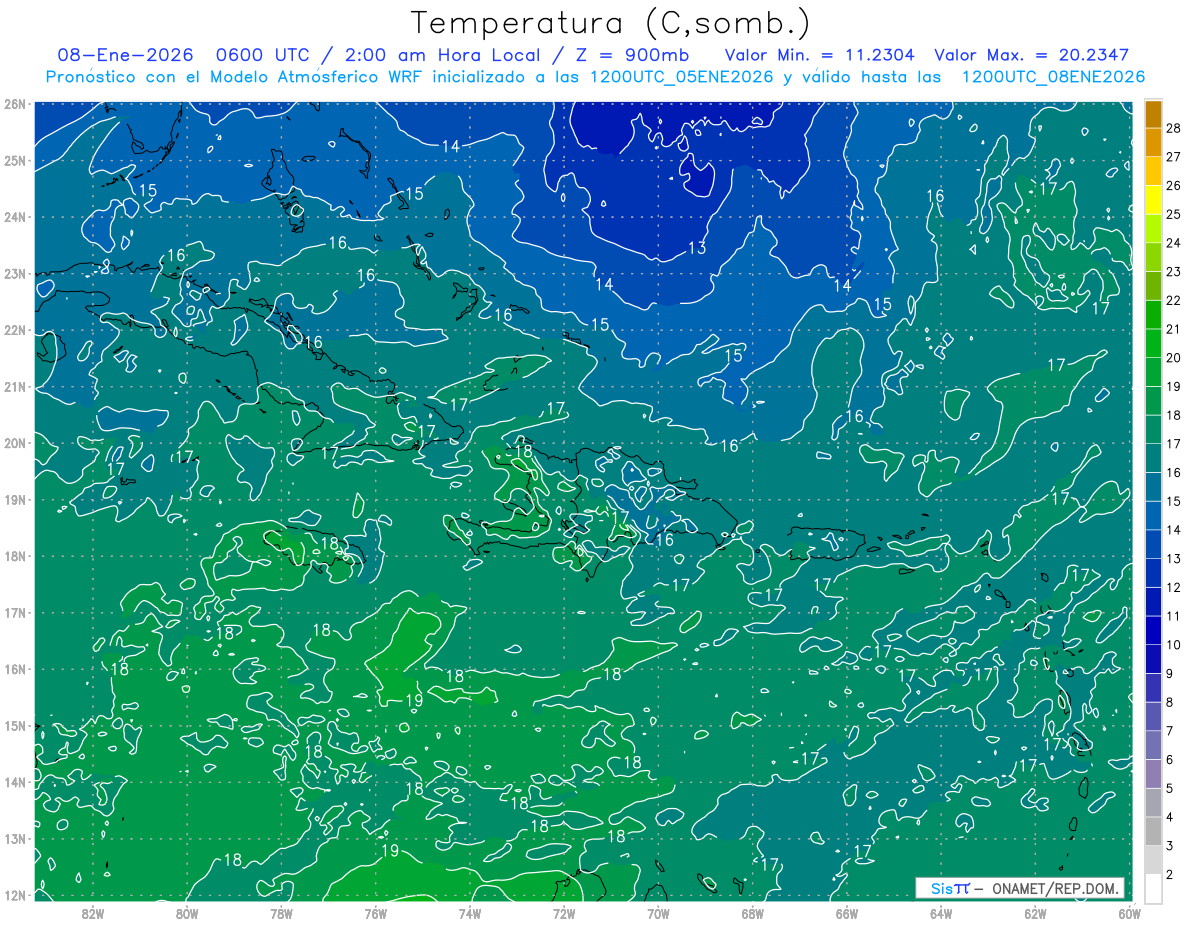Click the colorbar legend value 10
1200x927 pixels.
point(1173,645)
